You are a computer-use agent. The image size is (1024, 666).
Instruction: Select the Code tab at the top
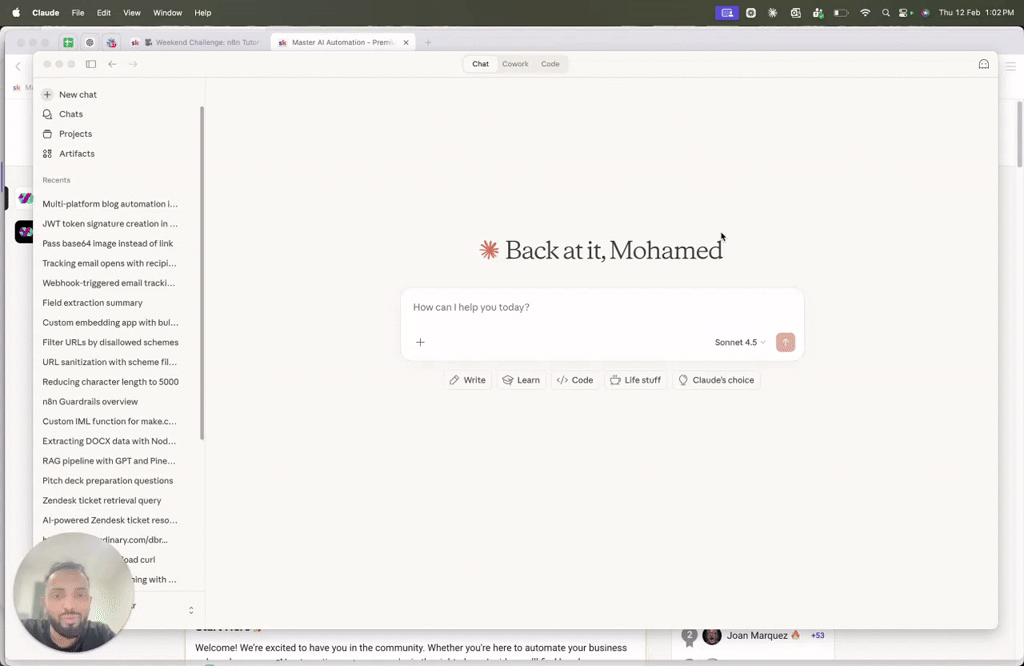[550, 63]
